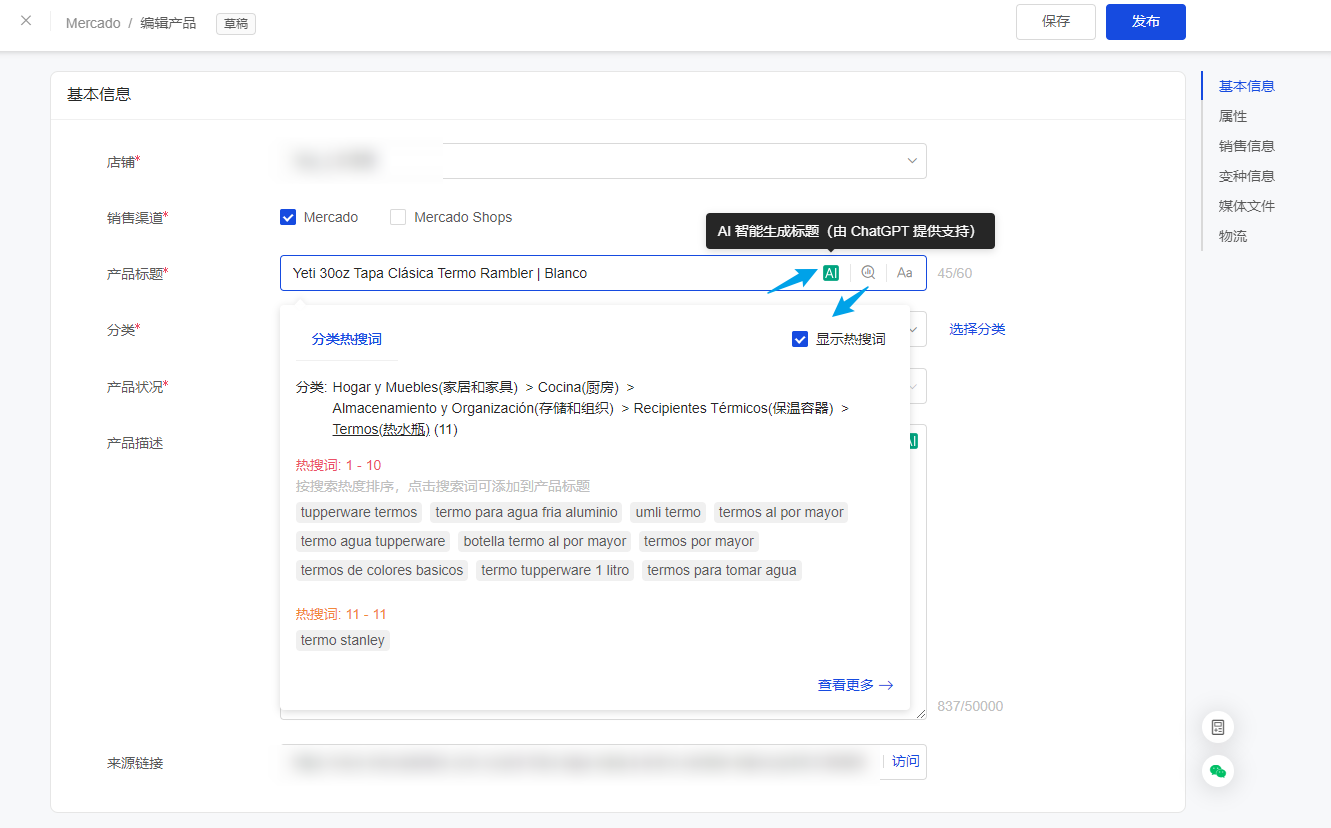Toggle the Mercado sales channel checkbox
The image size is (1331, 828).
(x=288, y=217)
